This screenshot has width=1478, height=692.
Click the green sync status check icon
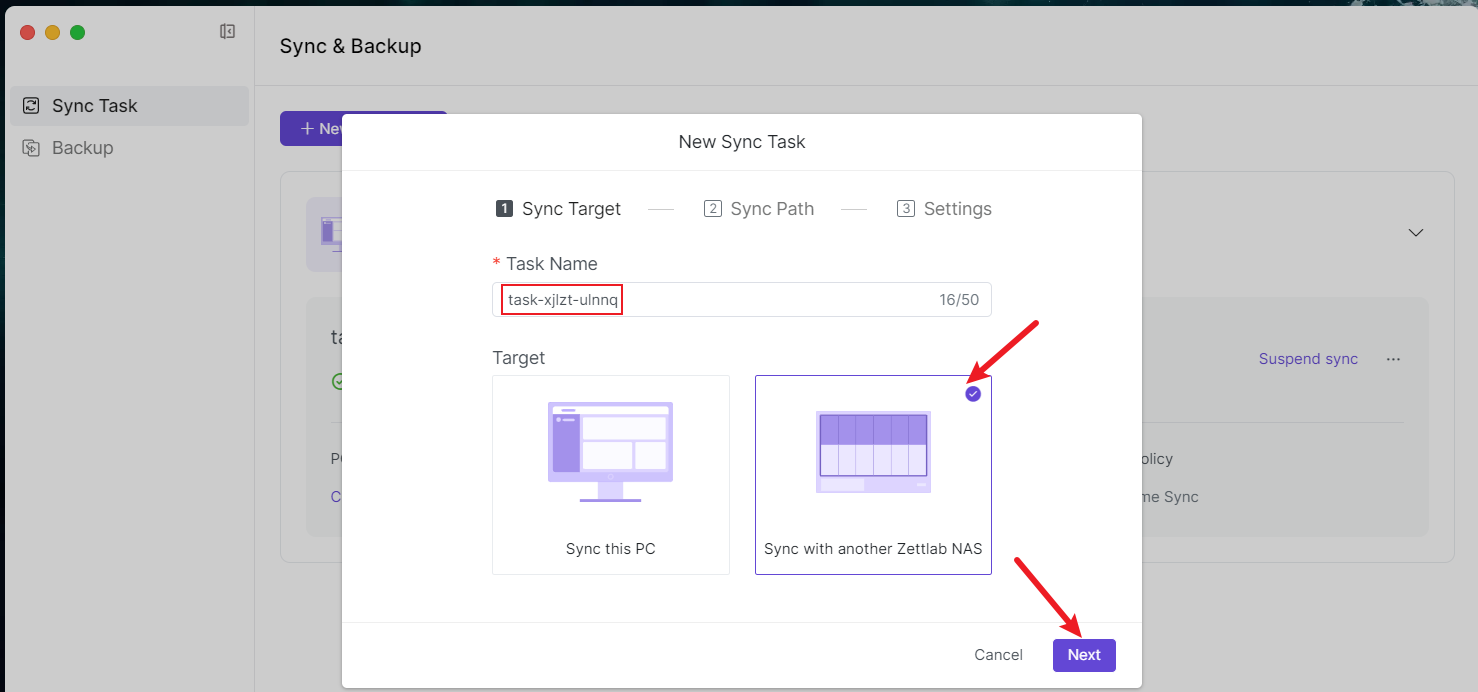337,381
